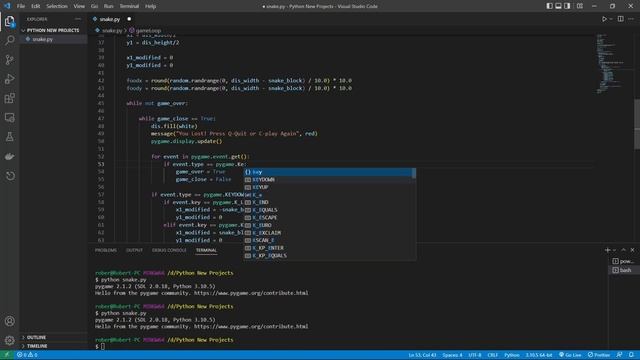
Task: Change Python language mode in status bar
Action: tap(511, 355)
